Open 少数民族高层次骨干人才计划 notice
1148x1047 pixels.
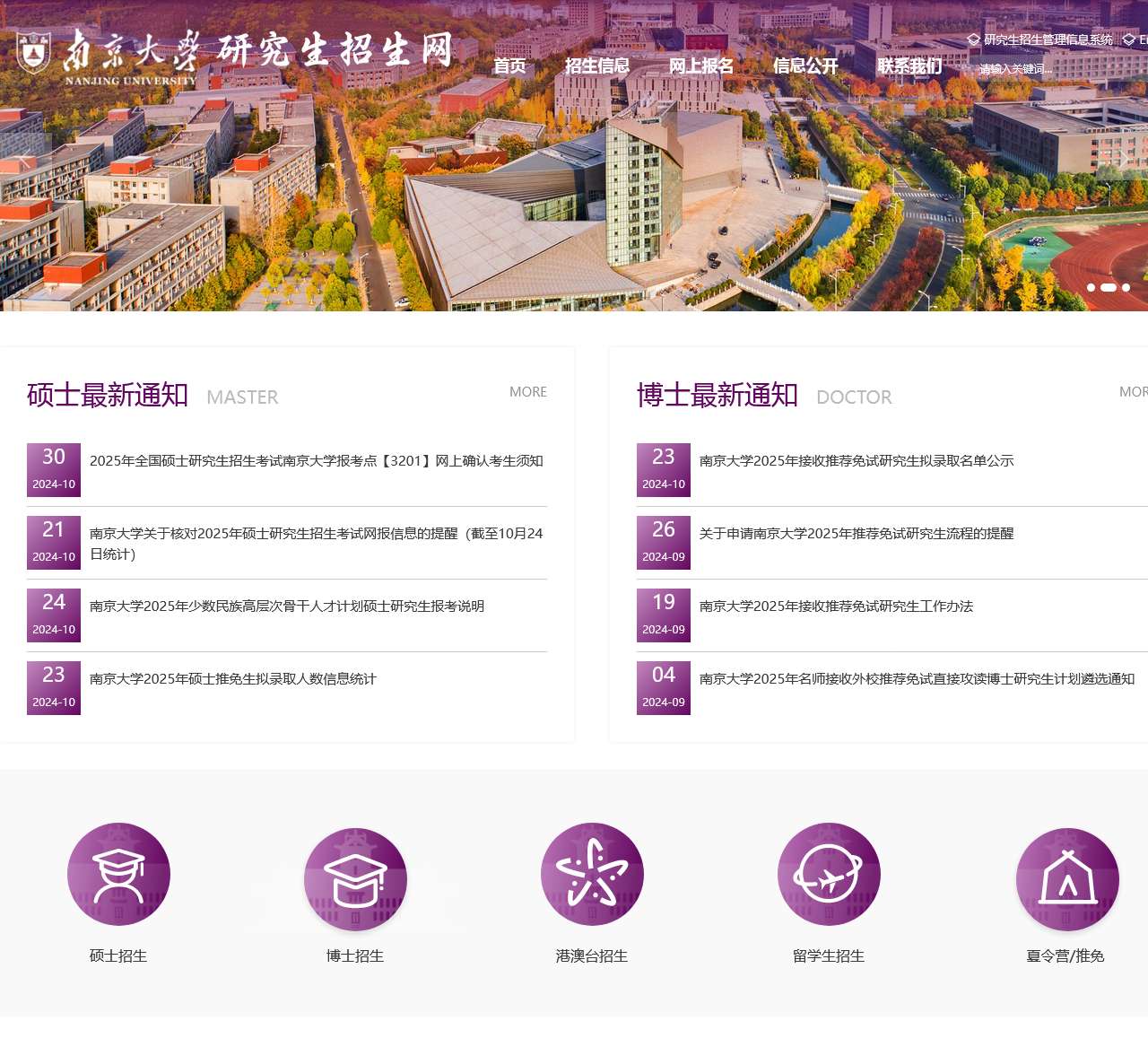click(287, 606)
